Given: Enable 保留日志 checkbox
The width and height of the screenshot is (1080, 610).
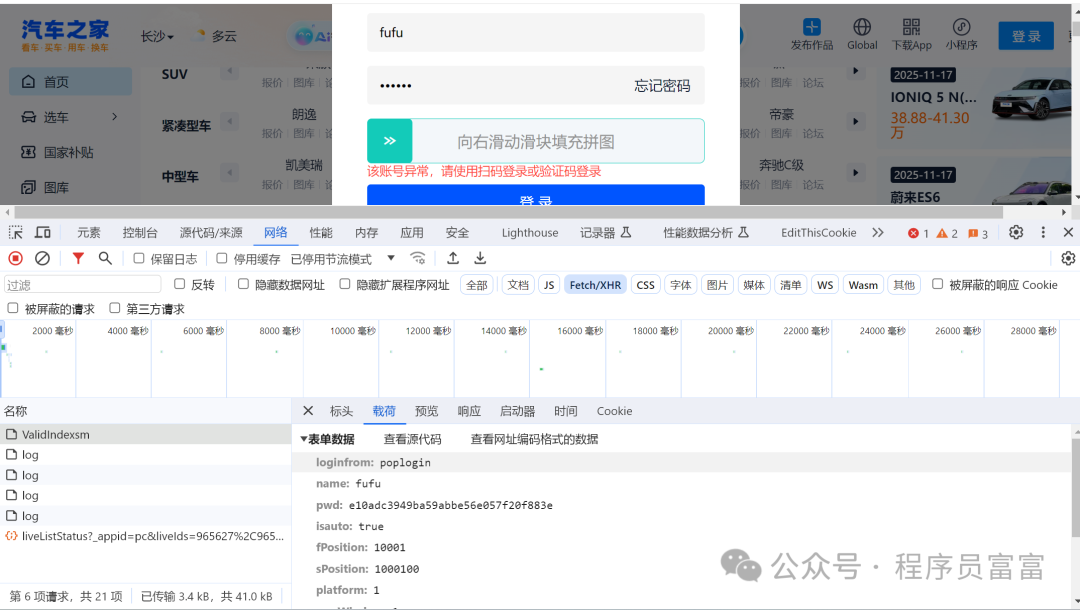Looking at the screenshot, I should [x=138, y=258].
